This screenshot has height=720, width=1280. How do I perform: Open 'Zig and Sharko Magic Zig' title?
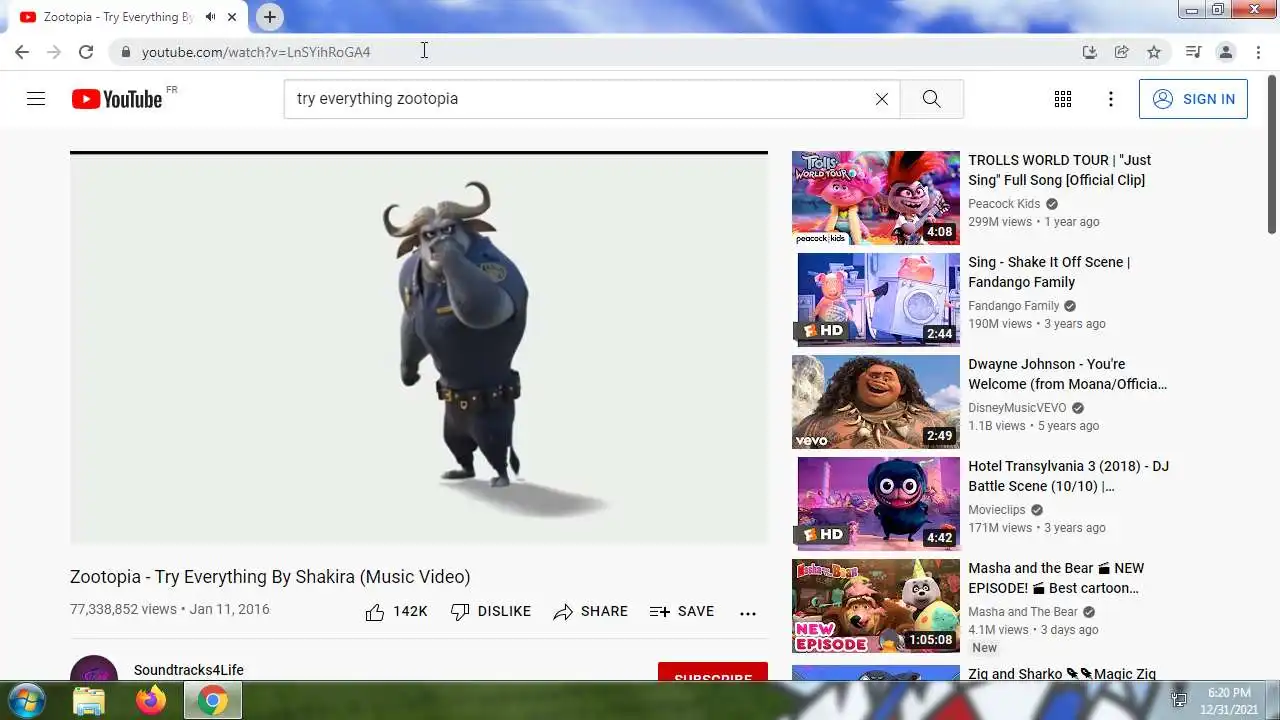pyautogui.click(x=1060, y=674)
